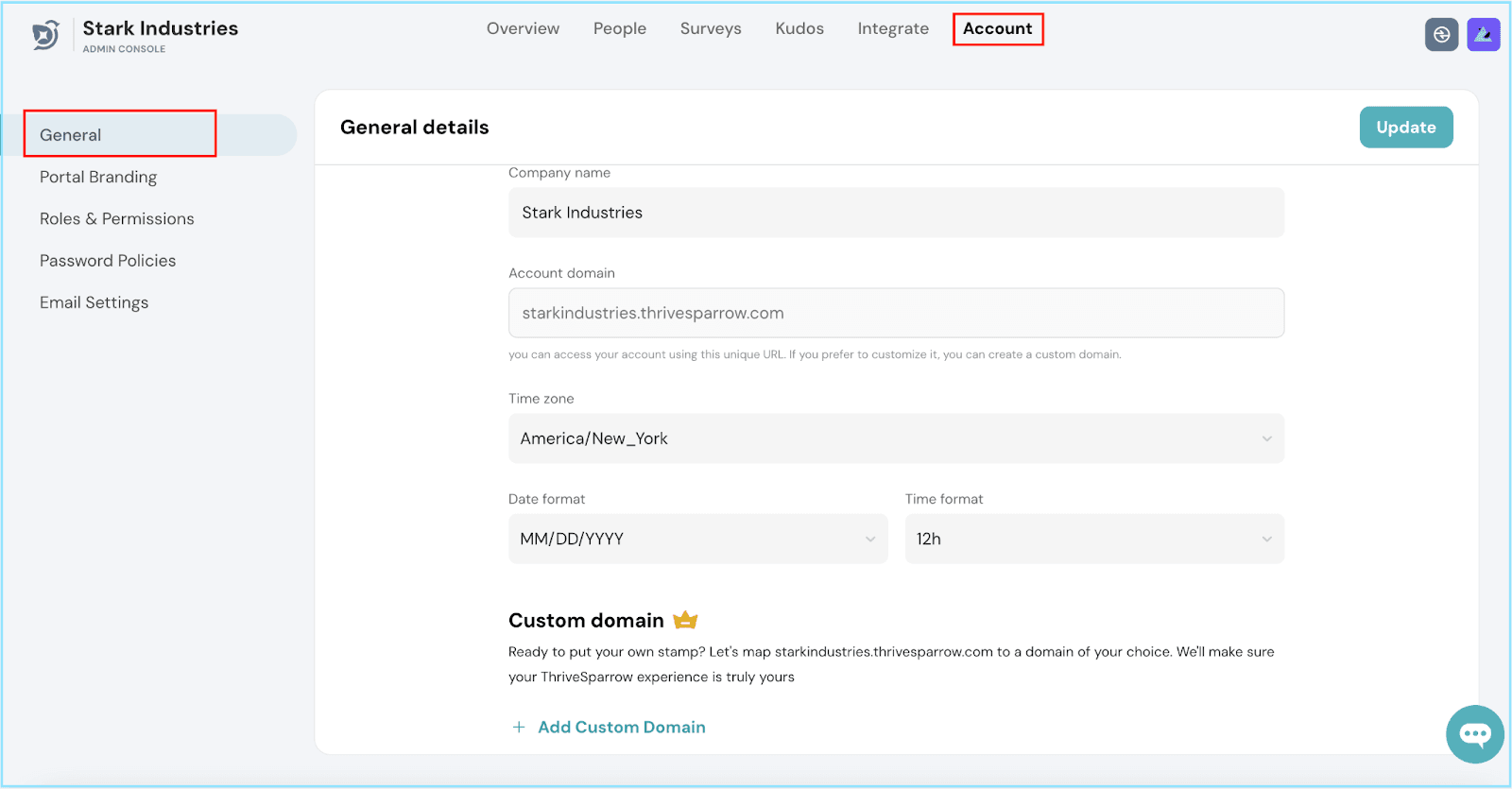Click the Company name input field
This screenshot has width=1512, height=789.
coord(896,213)
